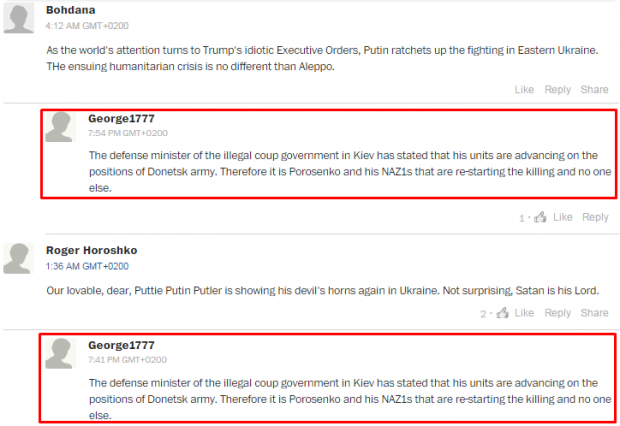
Task: Click thumbs-up icon on George1777's first reply
Action: [x=540, y=217]
